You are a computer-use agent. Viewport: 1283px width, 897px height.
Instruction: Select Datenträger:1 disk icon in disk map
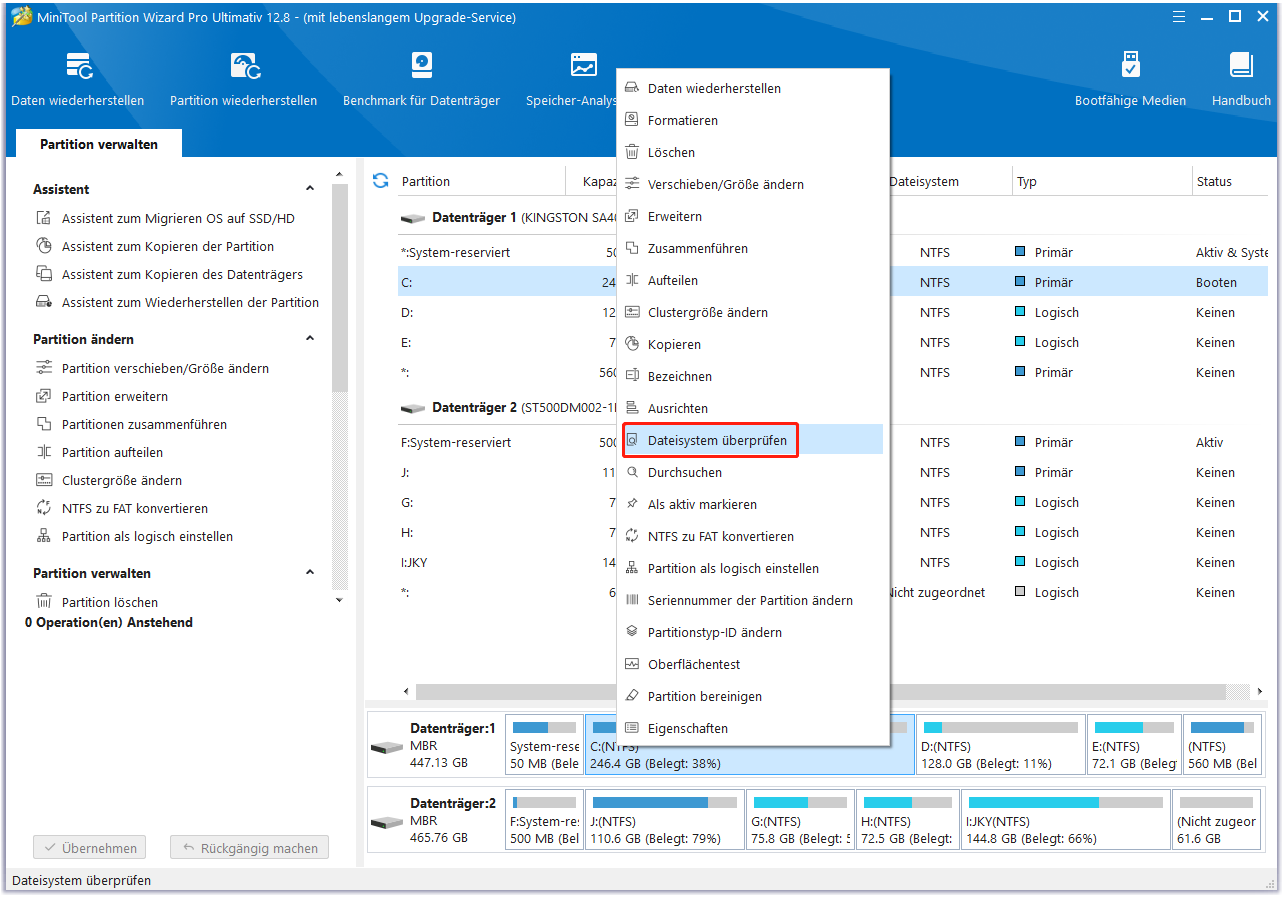pos(386,748)
